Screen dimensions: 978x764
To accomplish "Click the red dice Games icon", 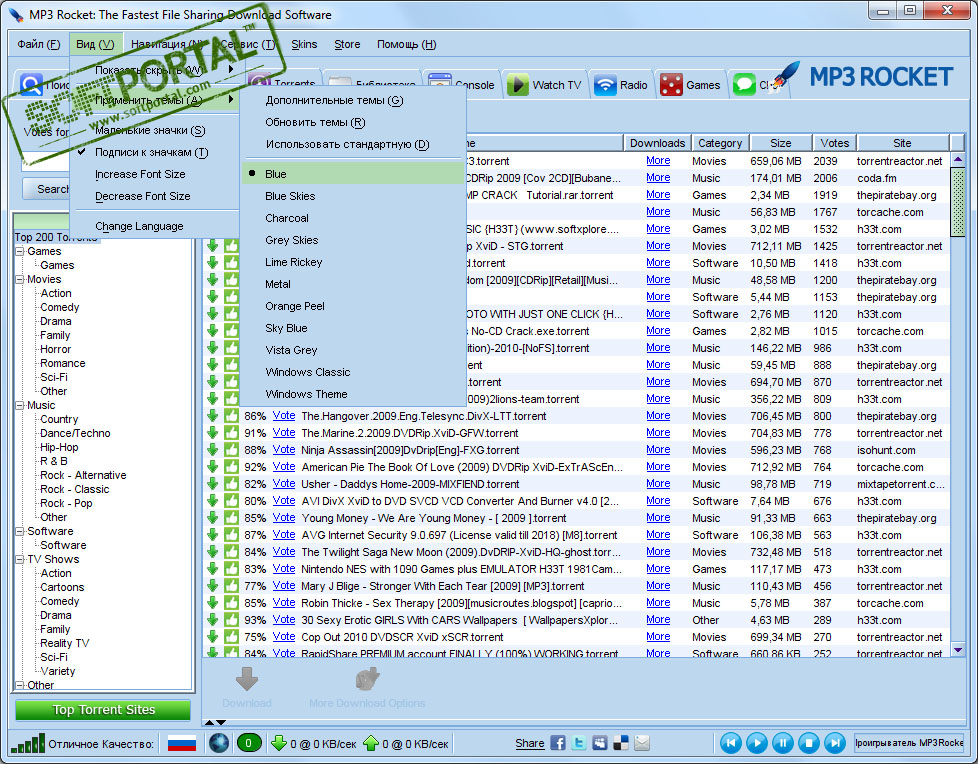I will click(671, 85).
